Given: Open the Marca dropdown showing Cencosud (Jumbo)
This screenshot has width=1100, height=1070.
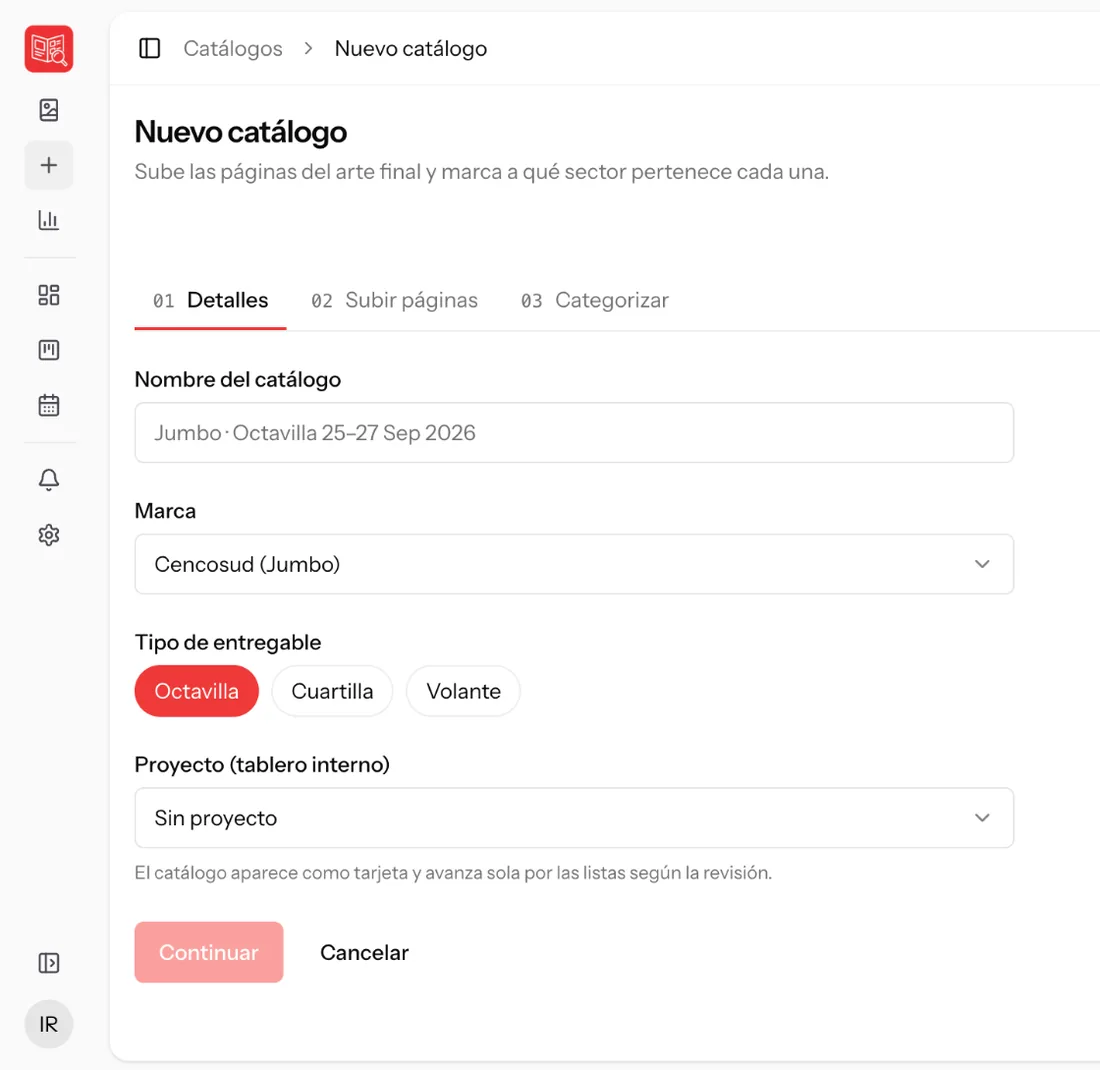Looking at the screenshot, I should 574,564.
